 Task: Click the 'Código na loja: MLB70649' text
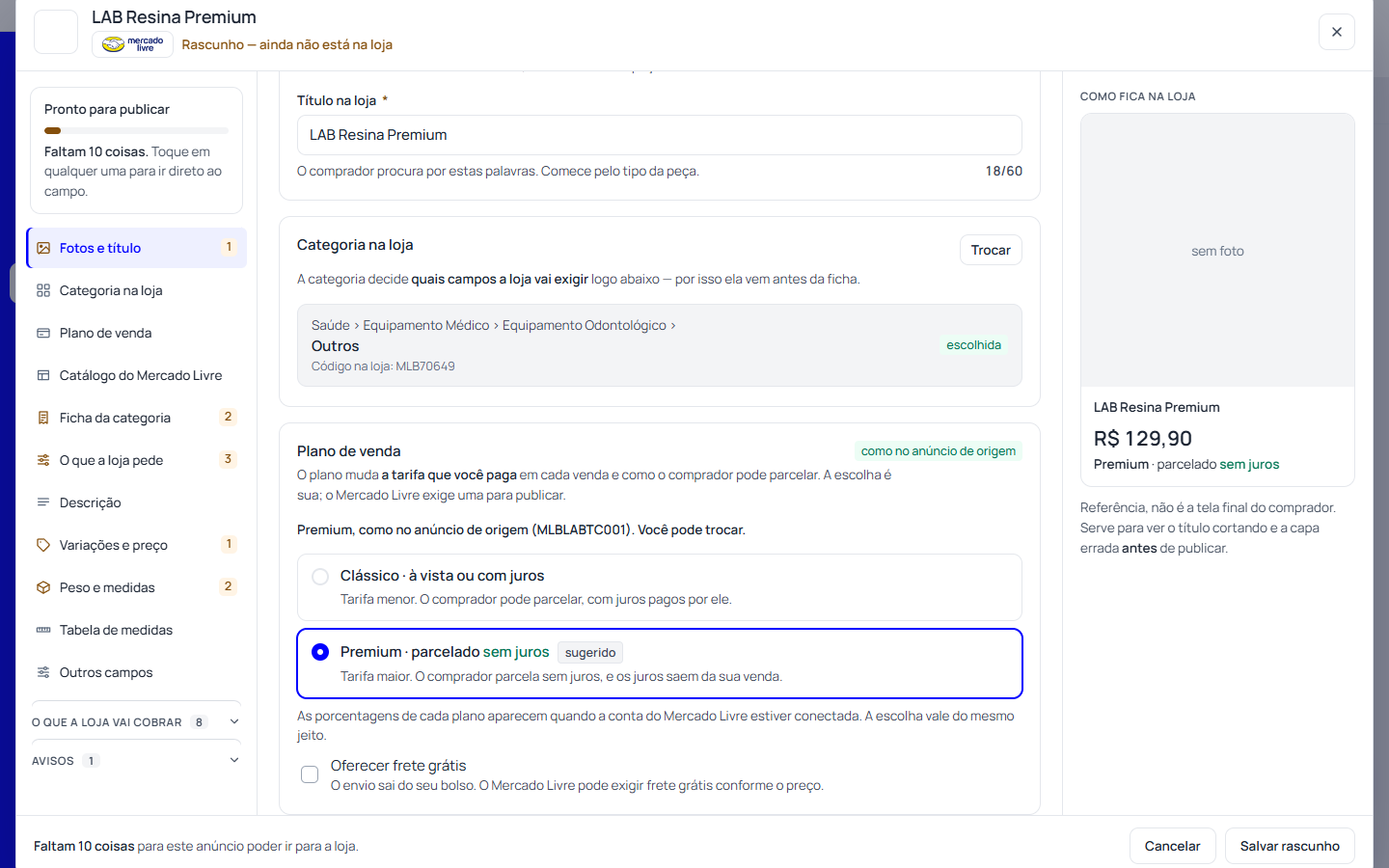(383, 366)
